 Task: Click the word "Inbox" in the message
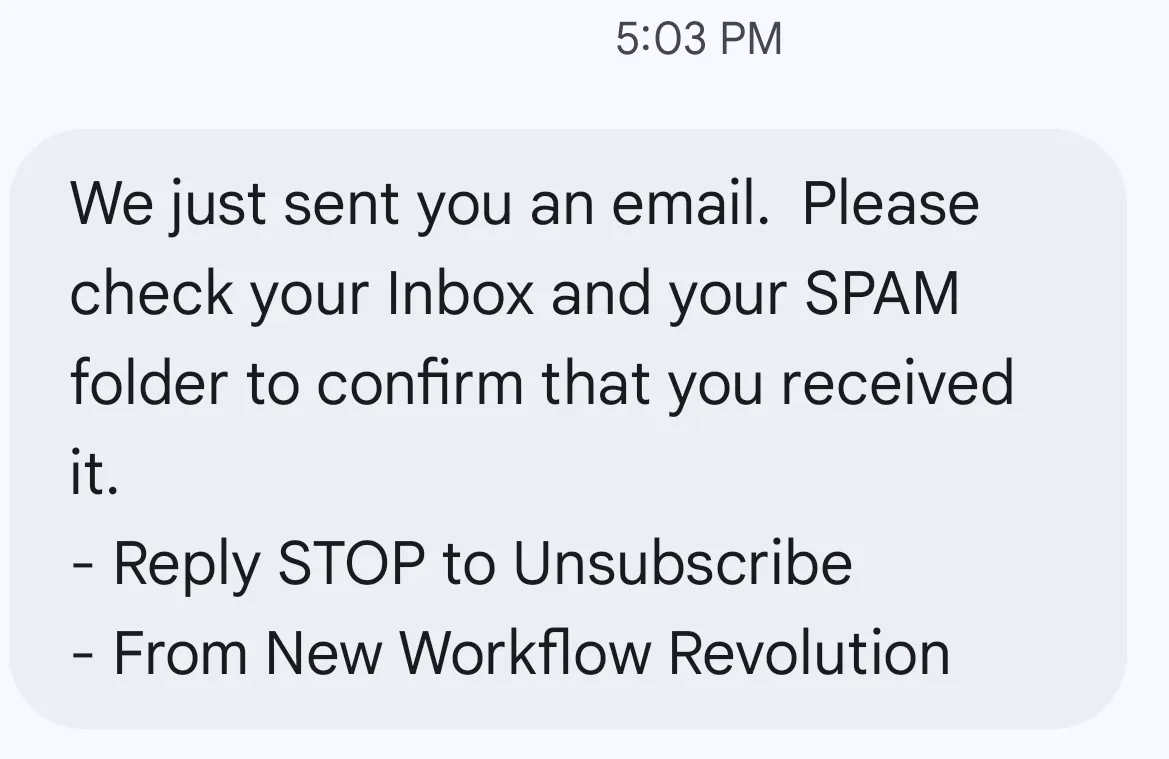click(461, 294)
